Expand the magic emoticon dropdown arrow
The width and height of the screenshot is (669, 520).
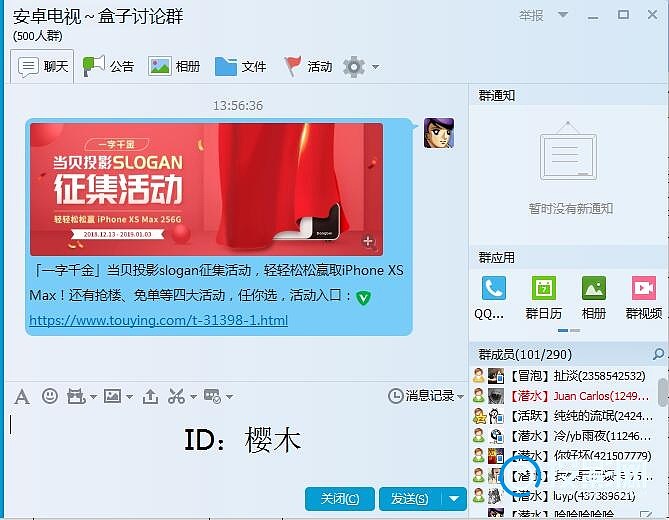pos(93,397)
